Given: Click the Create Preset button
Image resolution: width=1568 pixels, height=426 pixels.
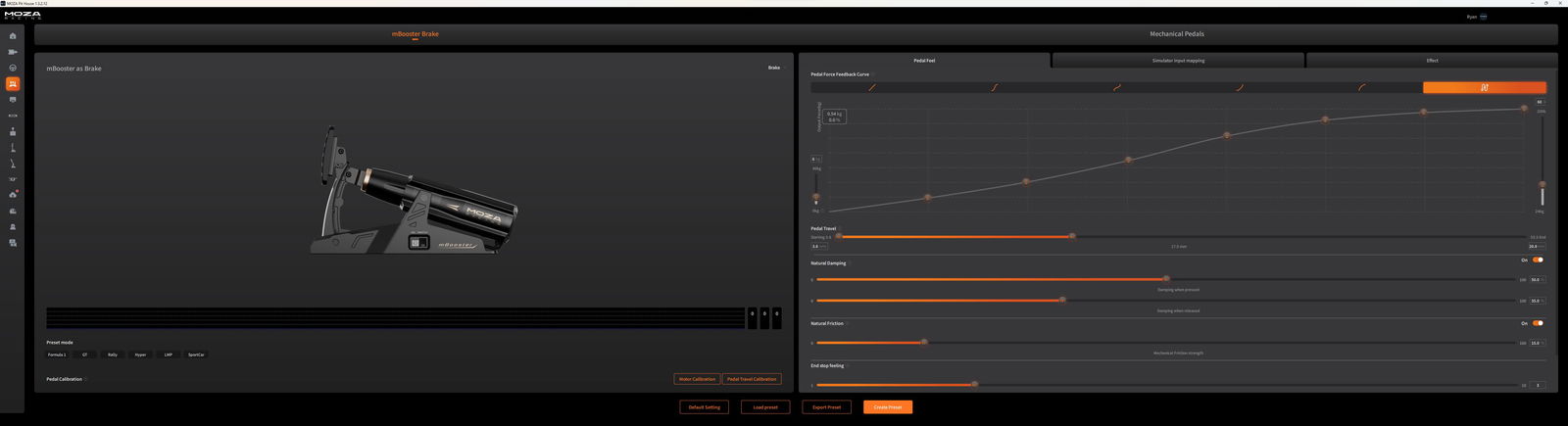Looking at the screenshot, I should (887, 407).
